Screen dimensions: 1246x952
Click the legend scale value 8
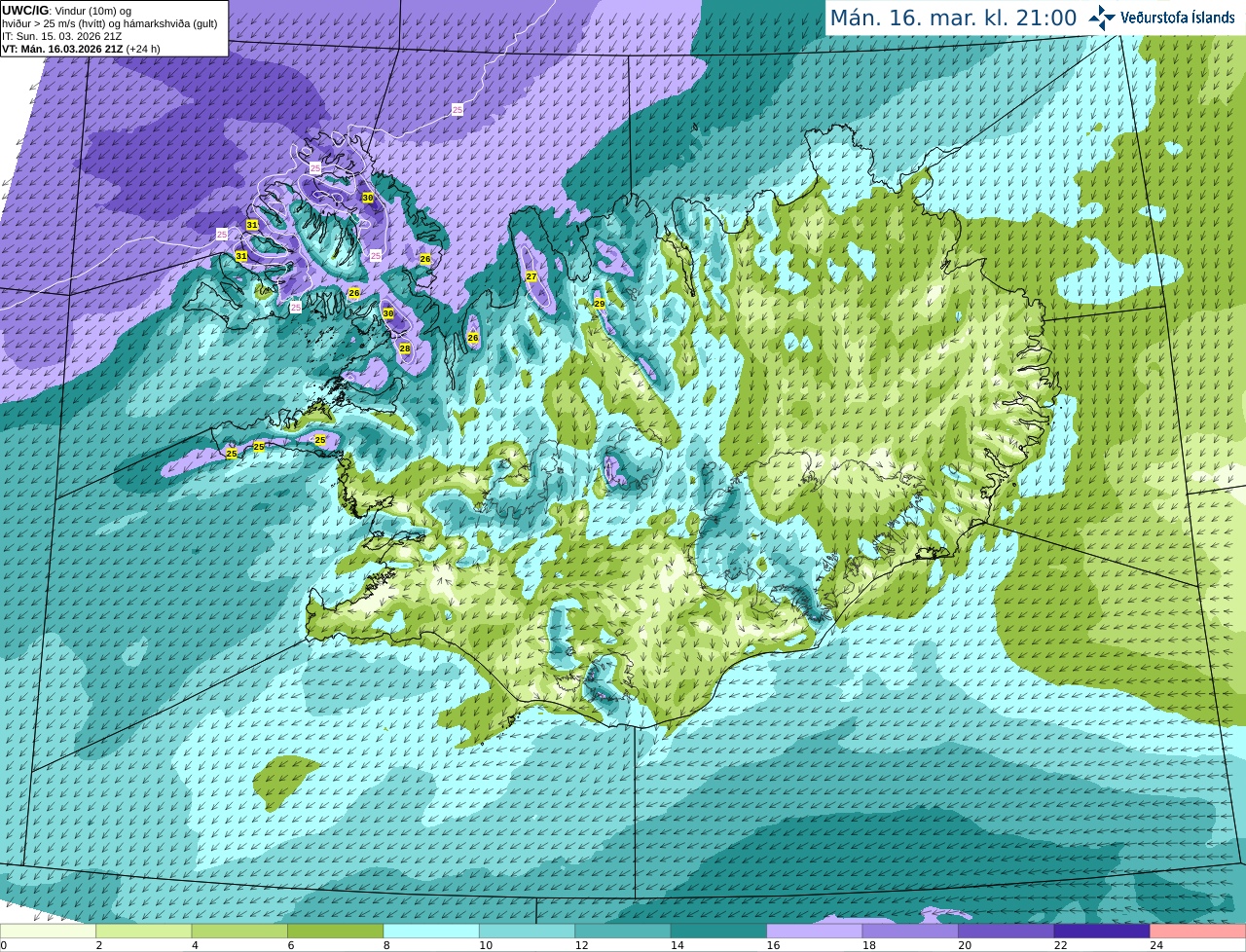(x=386, y=945)
